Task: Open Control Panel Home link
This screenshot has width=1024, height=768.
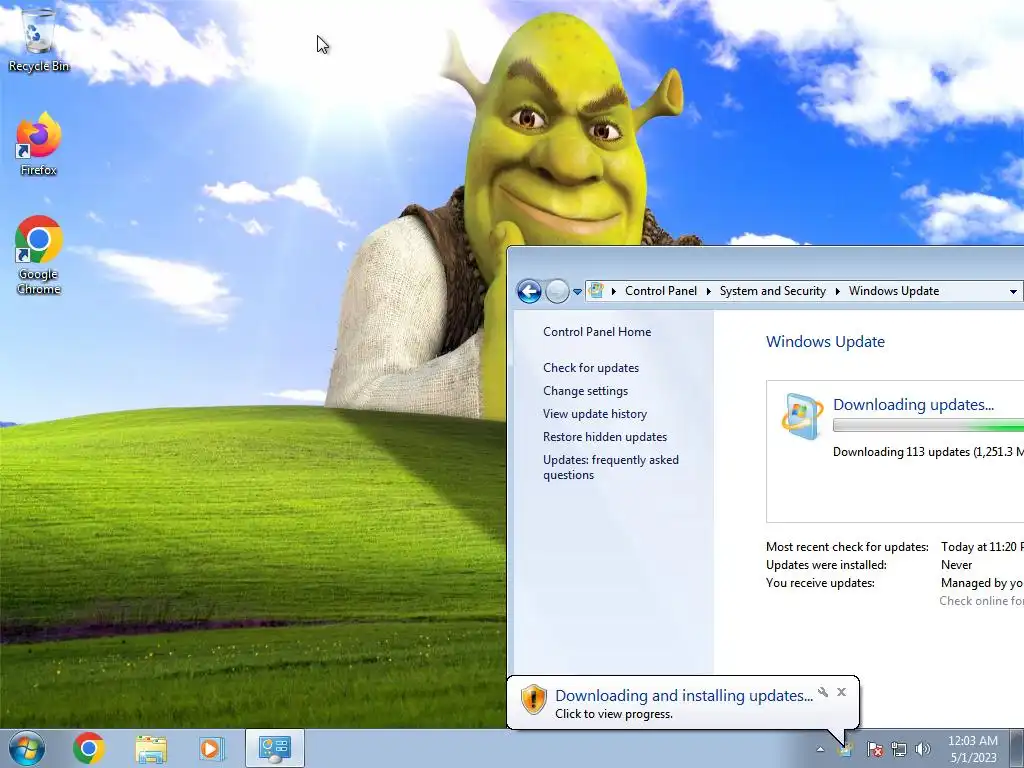Action: (597, 332)
